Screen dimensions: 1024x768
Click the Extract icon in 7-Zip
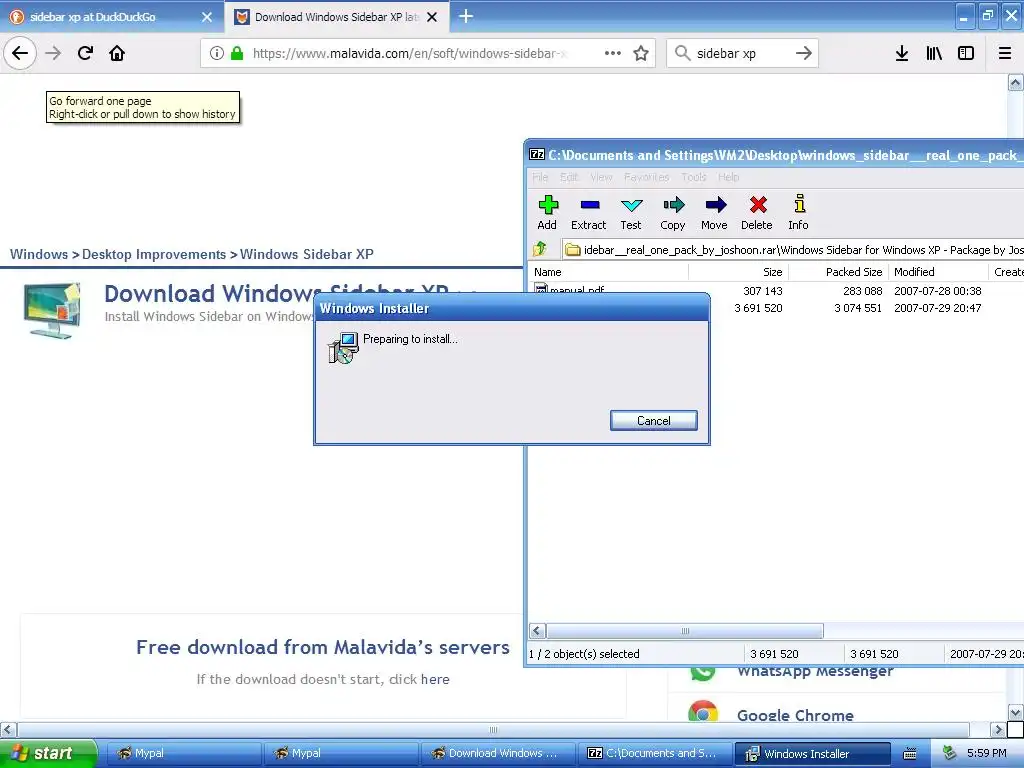588,213
